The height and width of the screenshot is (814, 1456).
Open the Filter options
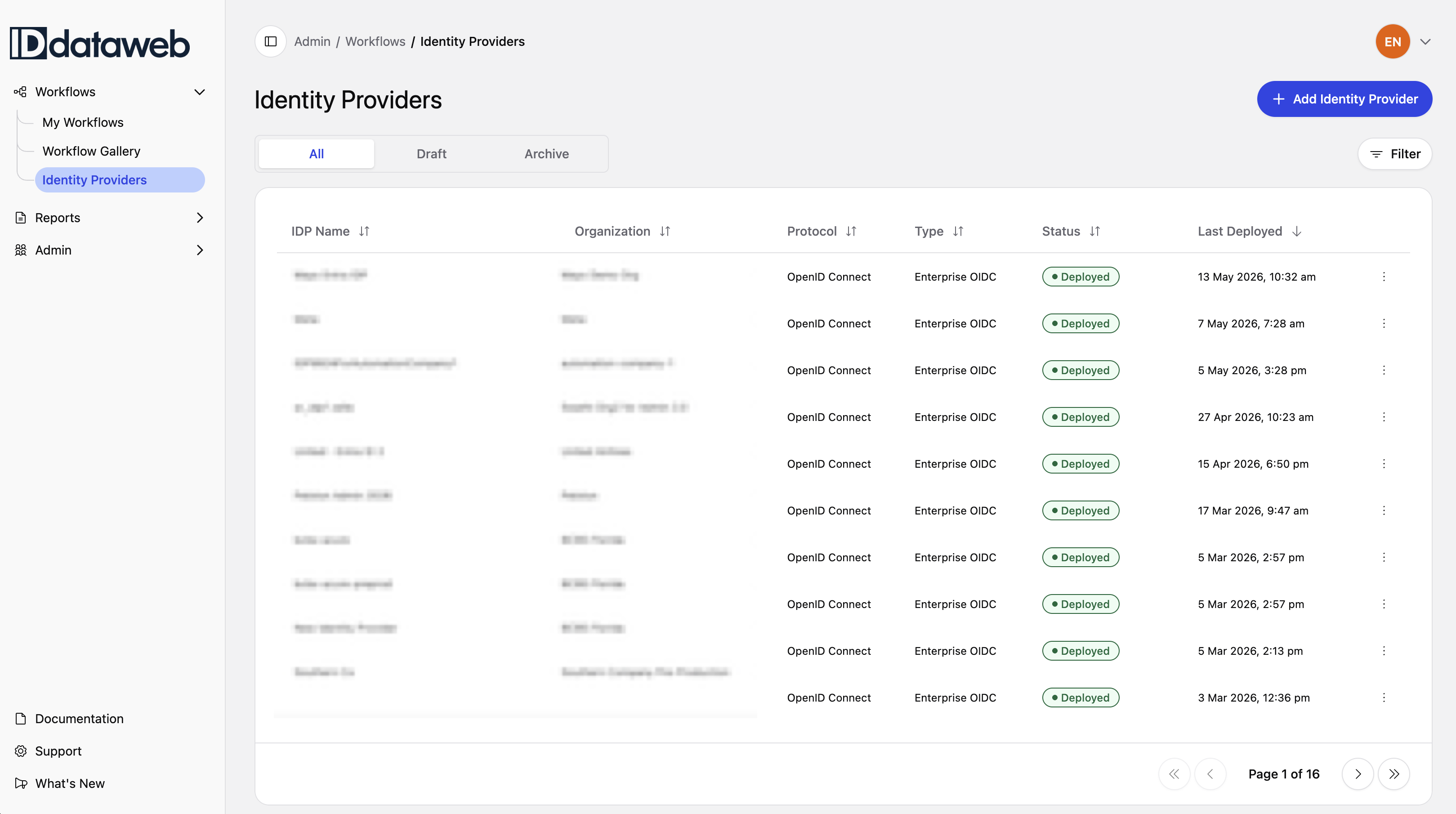point(1394,154)
